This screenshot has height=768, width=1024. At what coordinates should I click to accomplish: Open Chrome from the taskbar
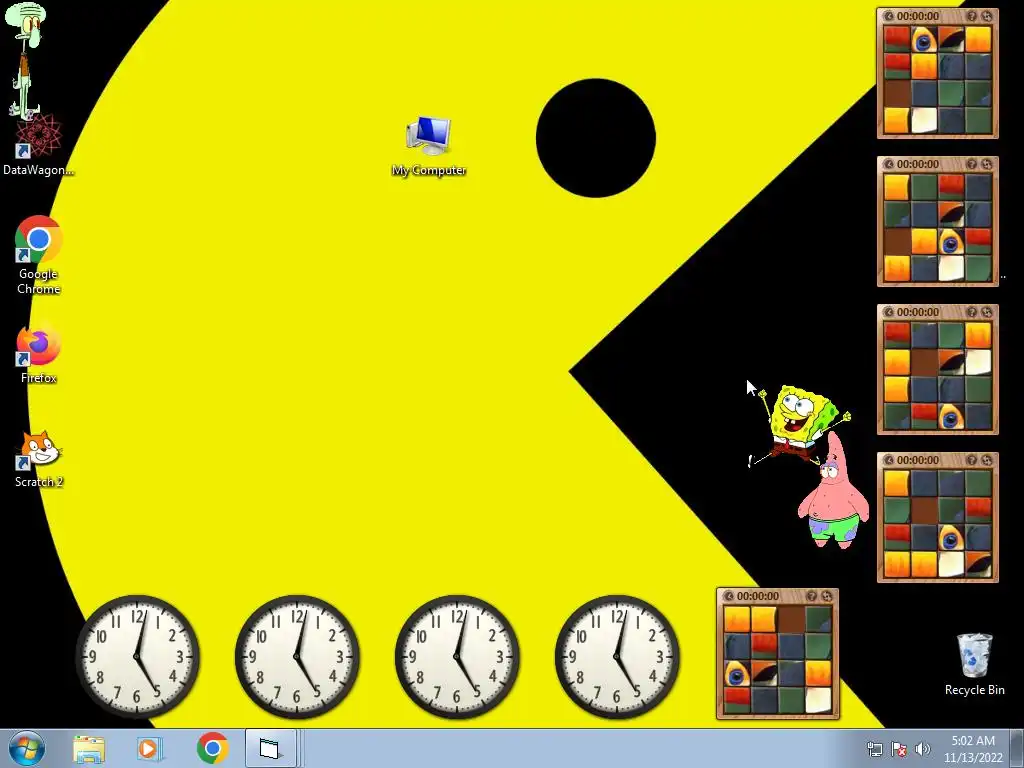pyautogui.click(x=212, y=748)
